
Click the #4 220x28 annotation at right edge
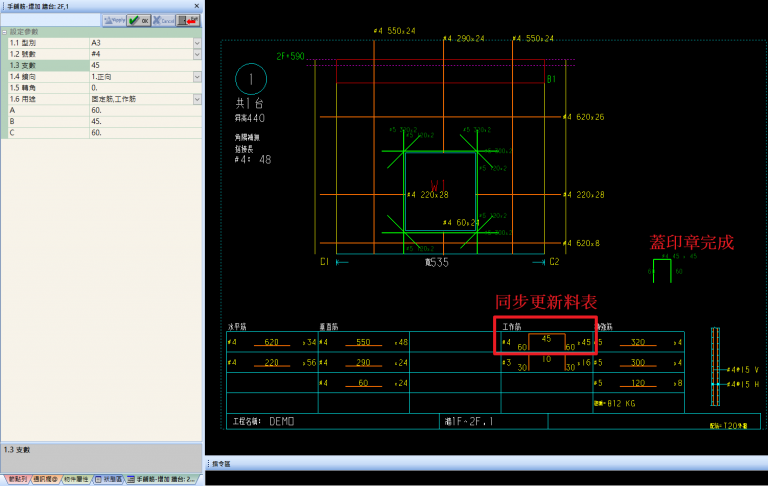click(x=583, y=195)
